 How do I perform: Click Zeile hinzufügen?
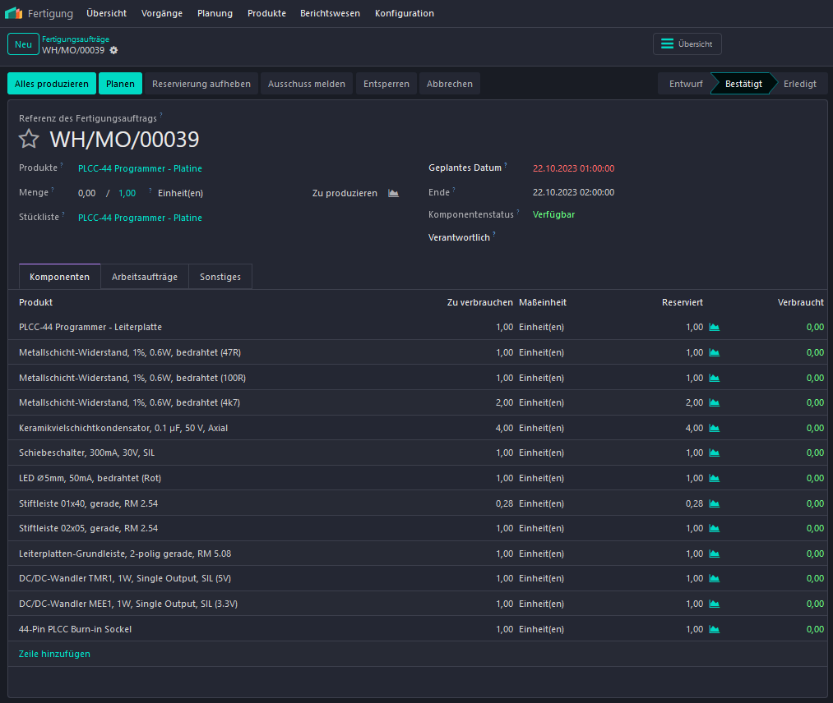click(x=55, y=654)
